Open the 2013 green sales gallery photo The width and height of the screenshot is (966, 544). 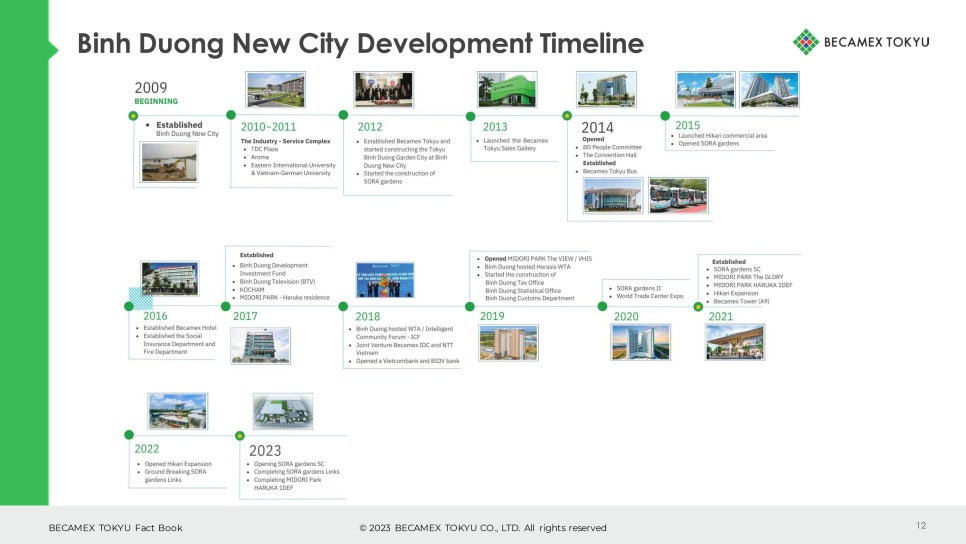(x=508, y=89)
